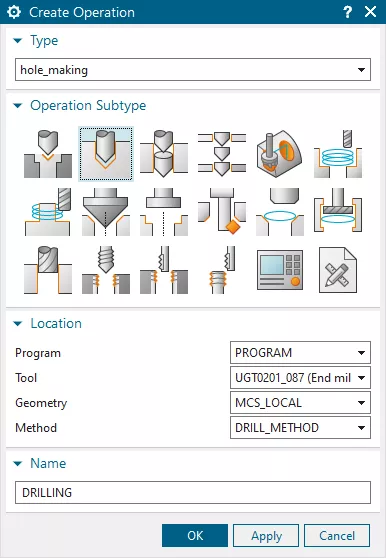386x558 pixels.
Task: Open help with the question mark
Action: [348, 12]
